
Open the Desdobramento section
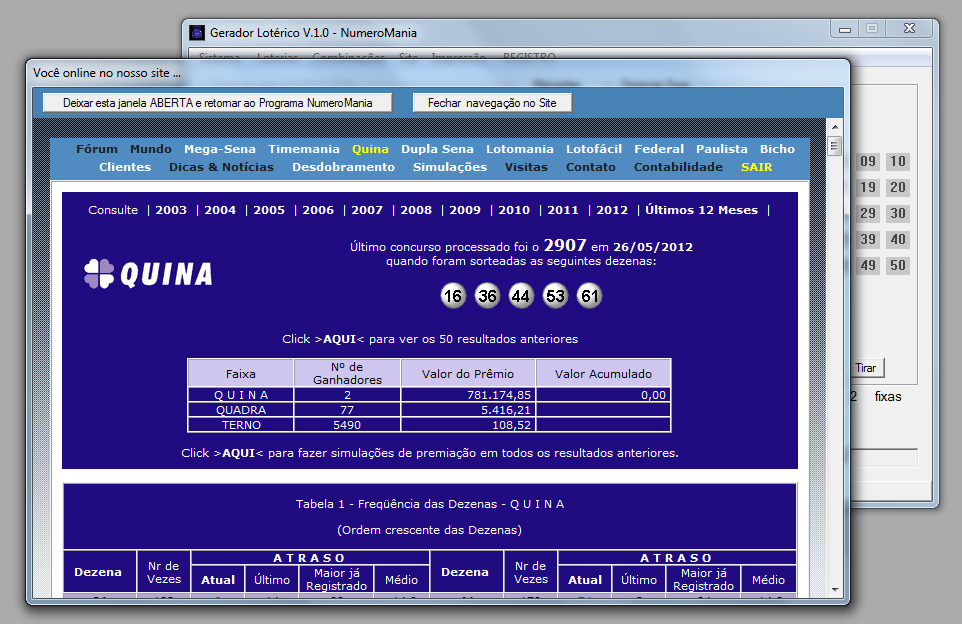344,167
